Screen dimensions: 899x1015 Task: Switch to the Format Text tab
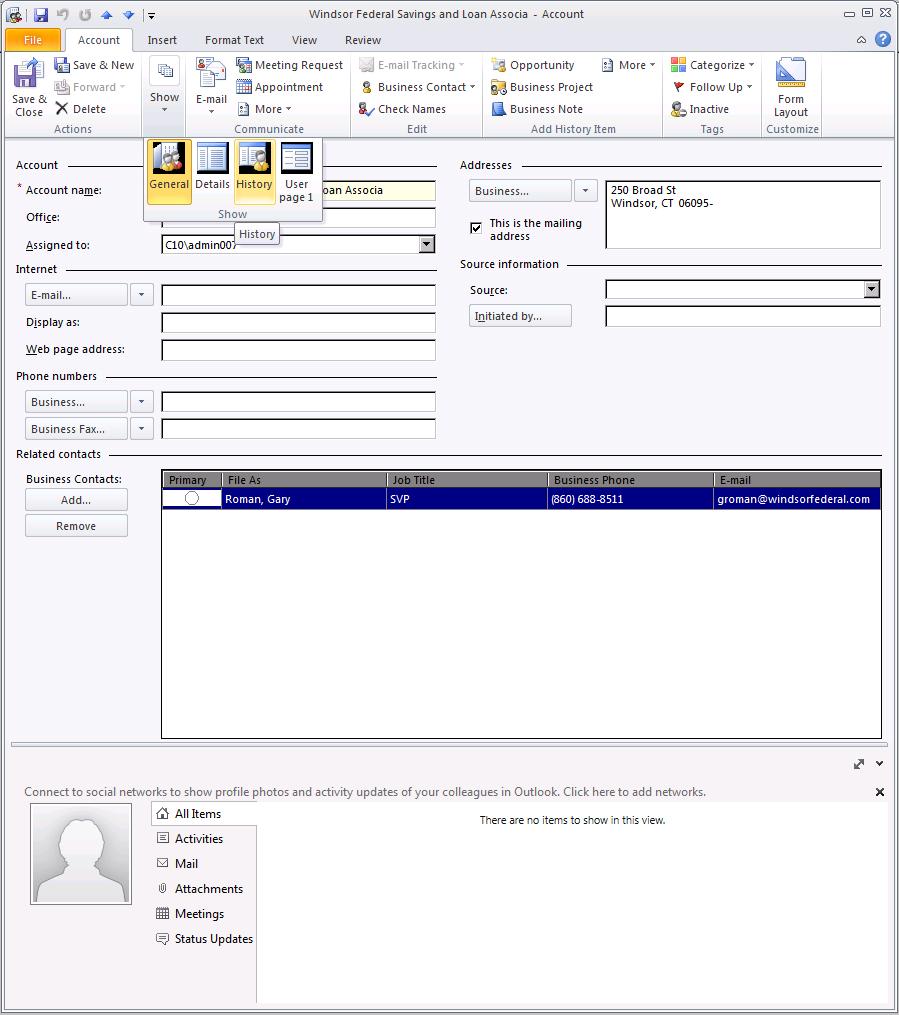click(234, 40)
